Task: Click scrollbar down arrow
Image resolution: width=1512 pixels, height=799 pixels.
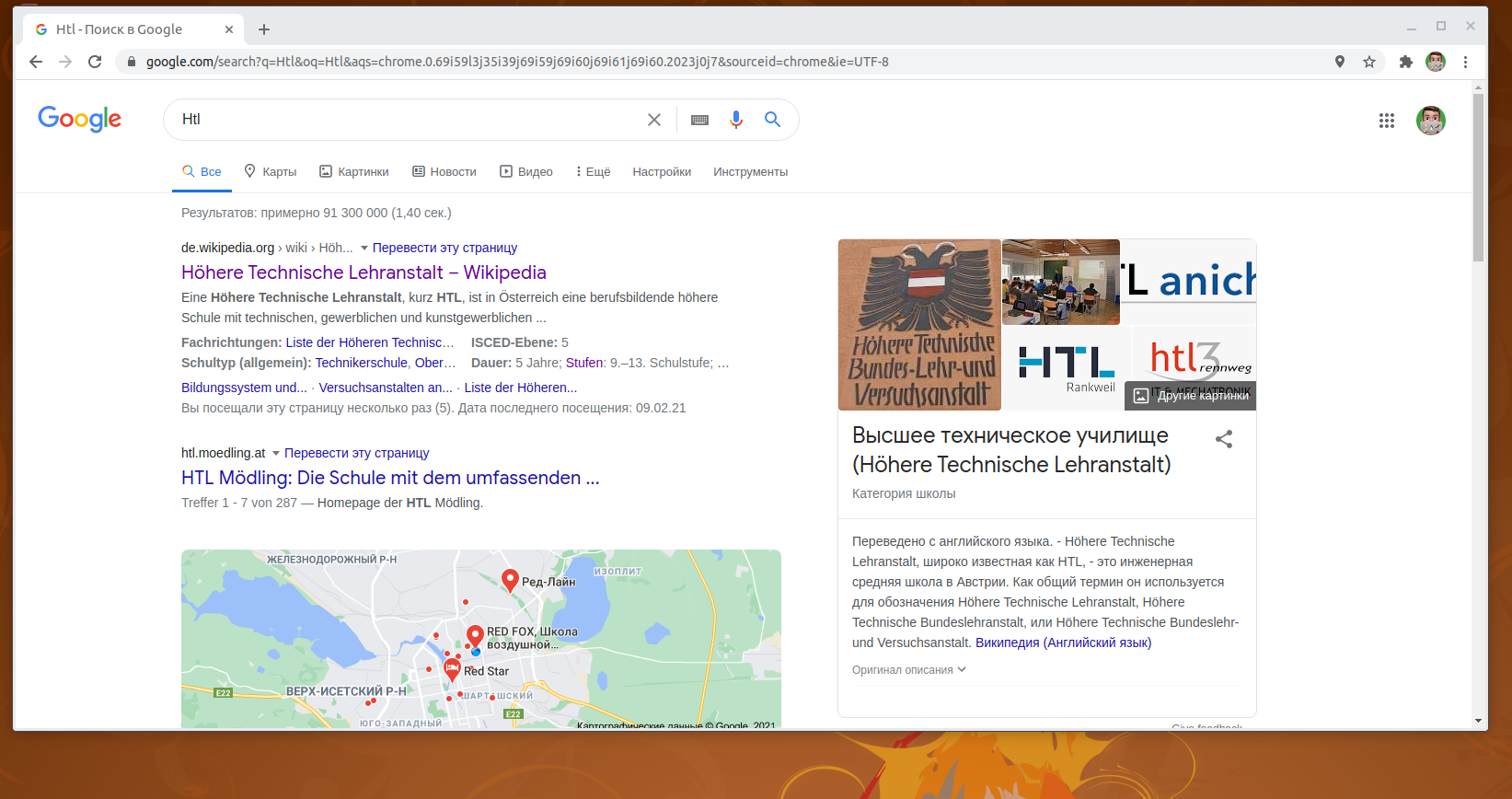Action: (x=1478, y=721)
